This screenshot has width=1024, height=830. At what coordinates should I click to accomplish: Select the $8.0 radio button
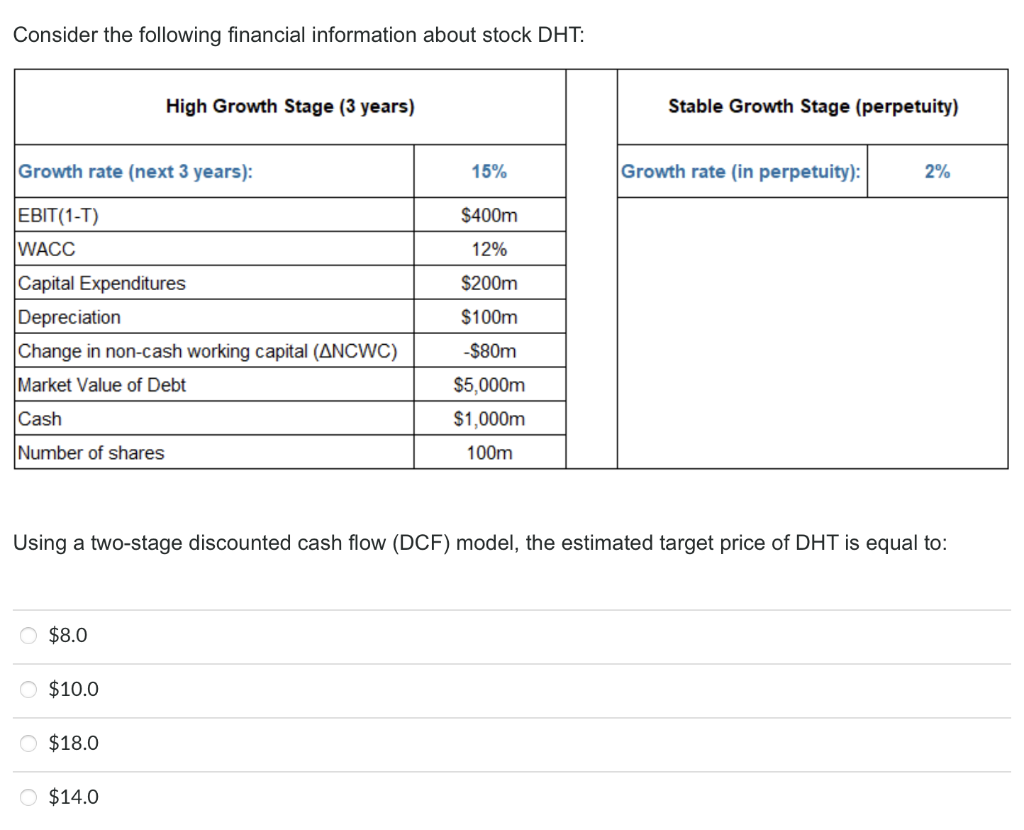pos(28,634)
